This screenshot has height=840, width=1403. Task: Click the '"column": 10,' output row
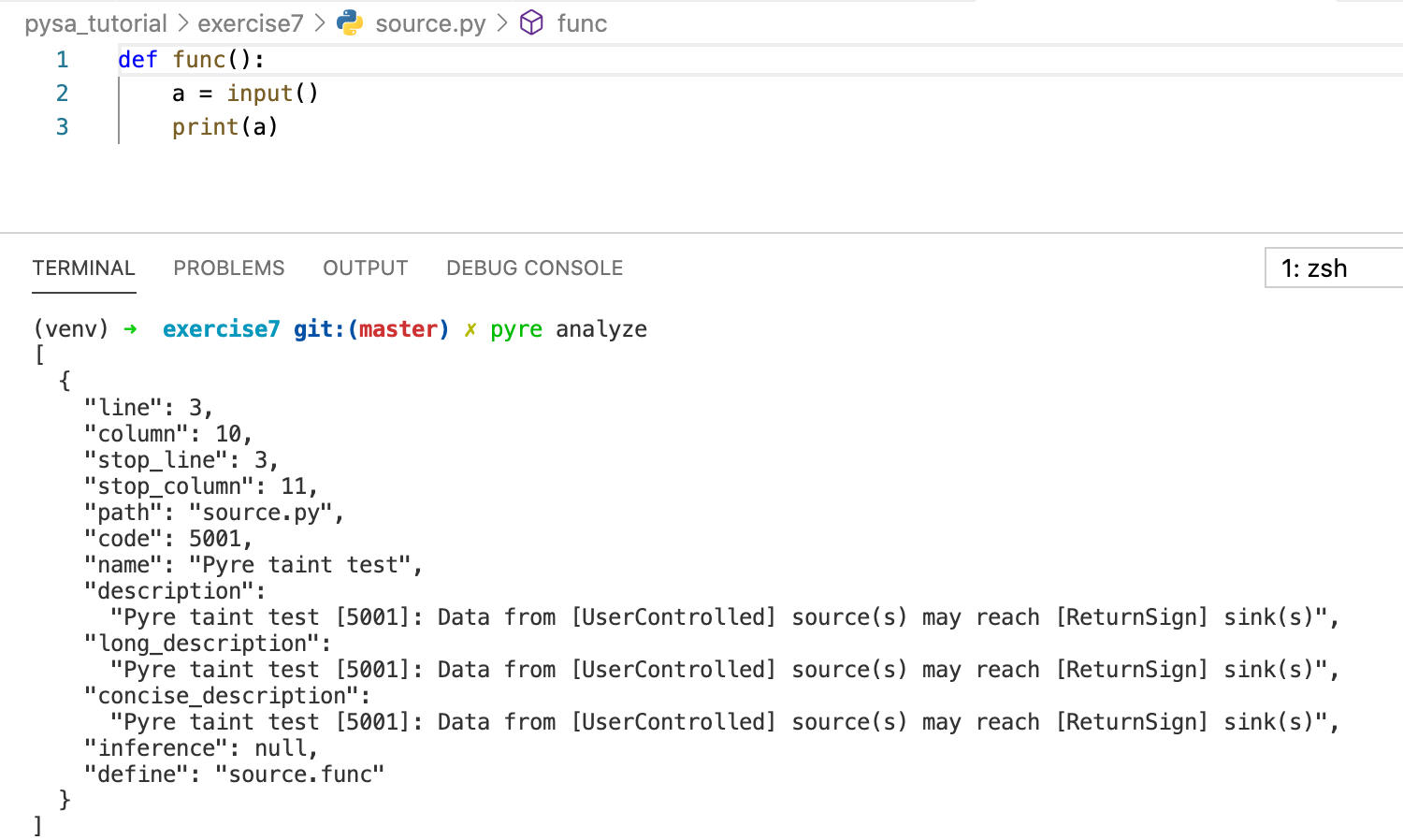click(168, 434)
